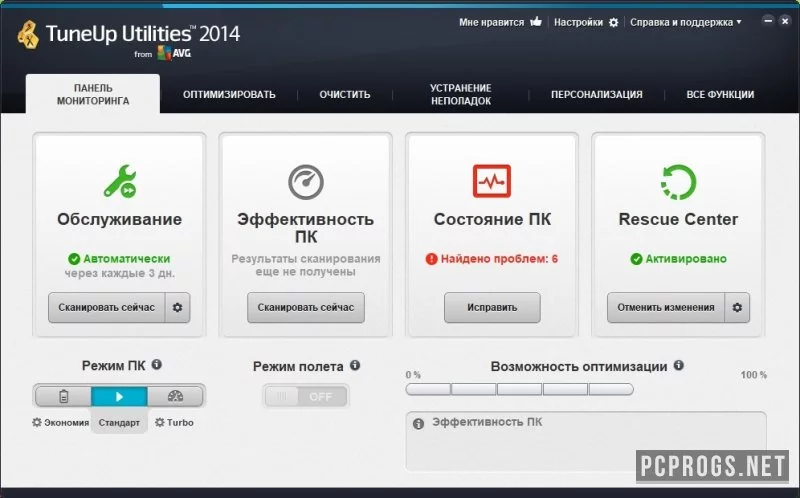Image resolution: width=800 pixels, height=498 pixels.
Task: Click the optimization potential progress bar
Action: pos(519,389)
